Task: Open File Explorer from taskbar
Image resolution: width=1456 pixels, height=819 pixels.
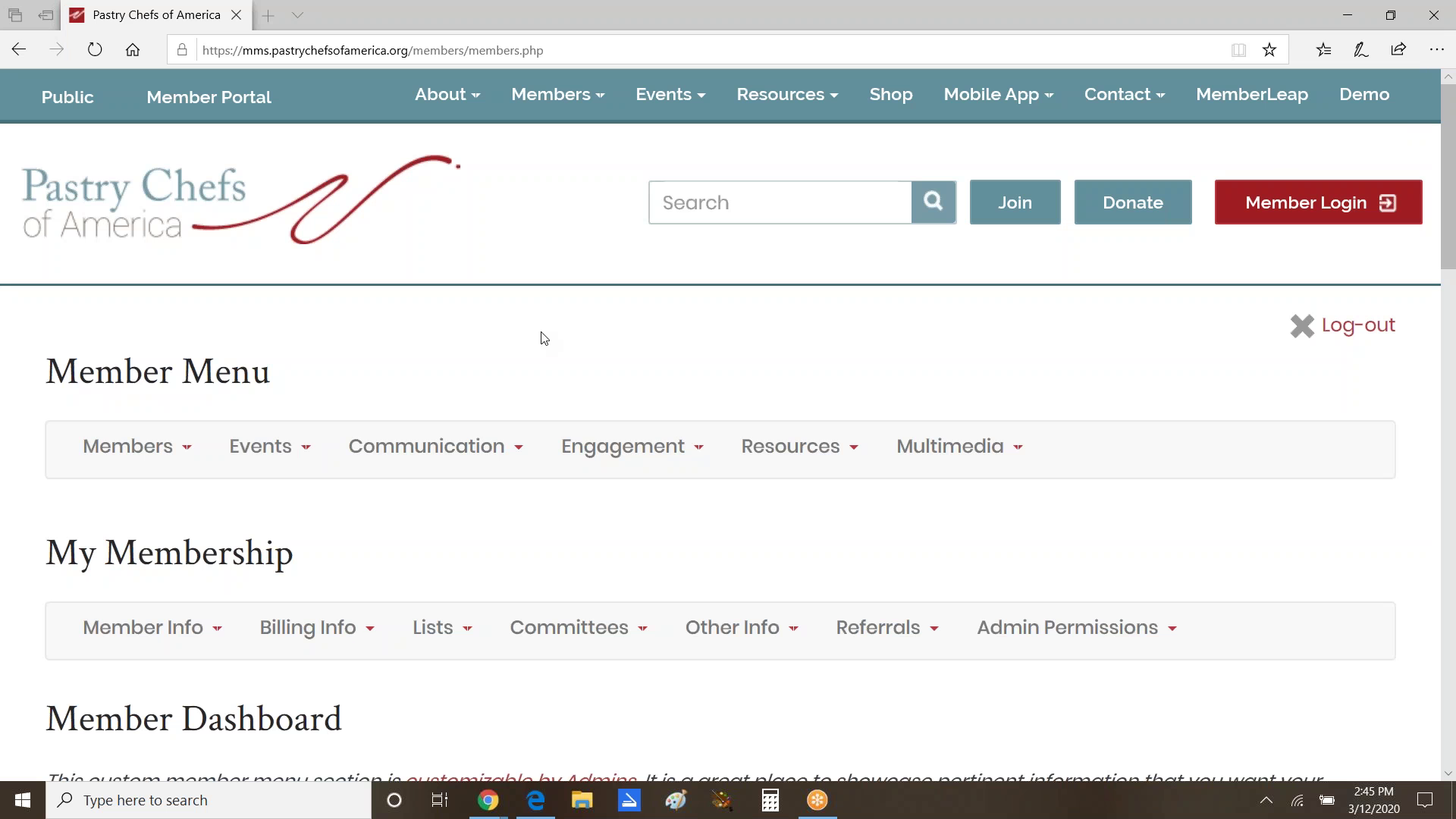Action: click(x=582, y=800)
